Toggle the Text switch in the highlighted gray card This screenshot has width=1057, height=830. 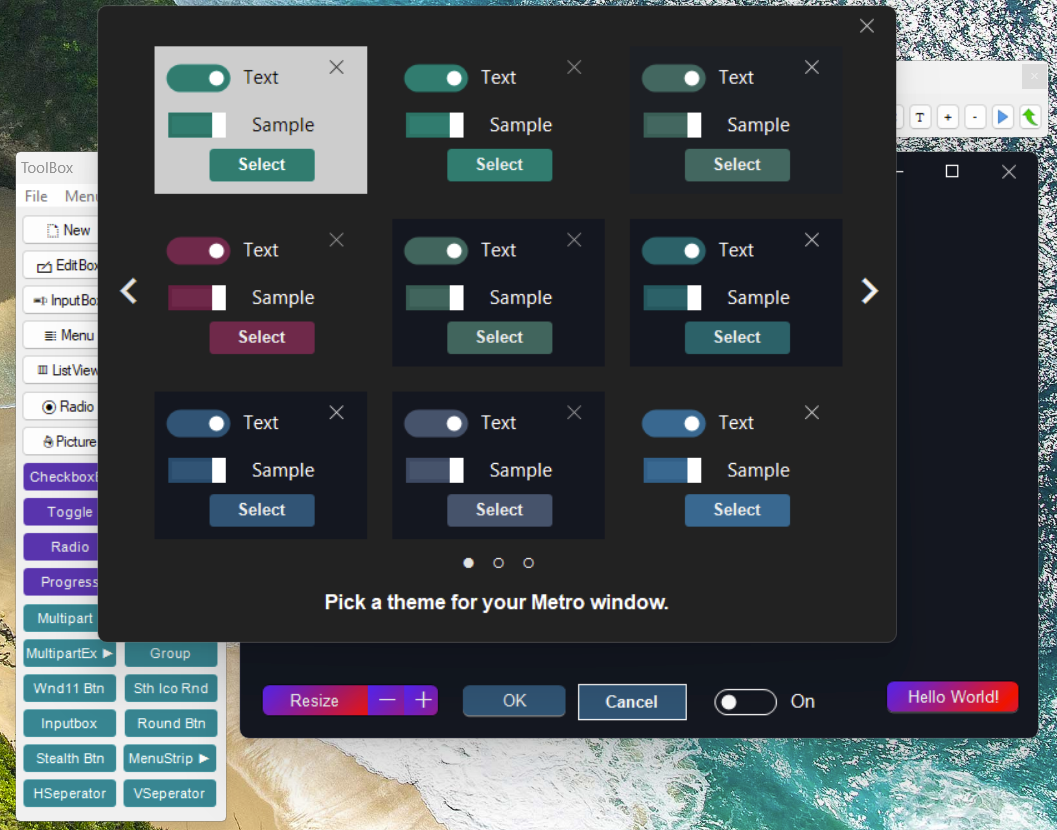tap(198, 78)
